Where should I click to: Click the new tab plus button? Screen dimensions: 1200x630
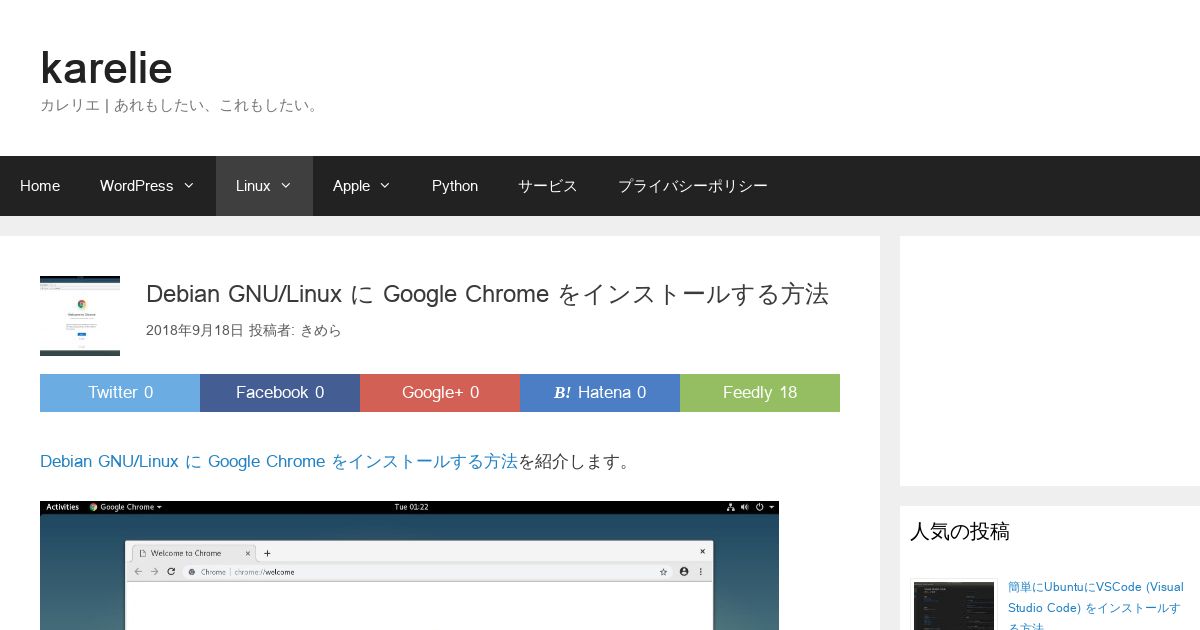coord(267,553)
